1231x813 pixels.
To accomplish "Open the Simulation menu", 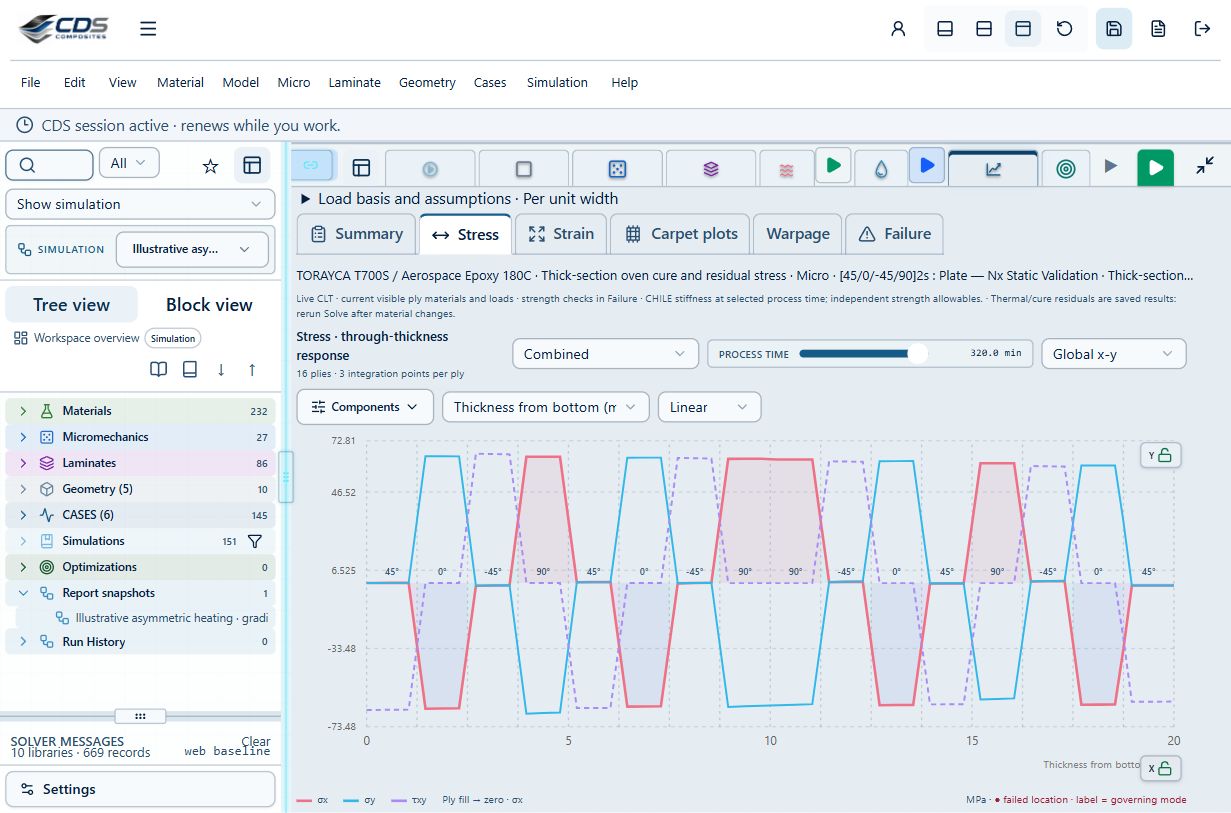I will (557, 82).
